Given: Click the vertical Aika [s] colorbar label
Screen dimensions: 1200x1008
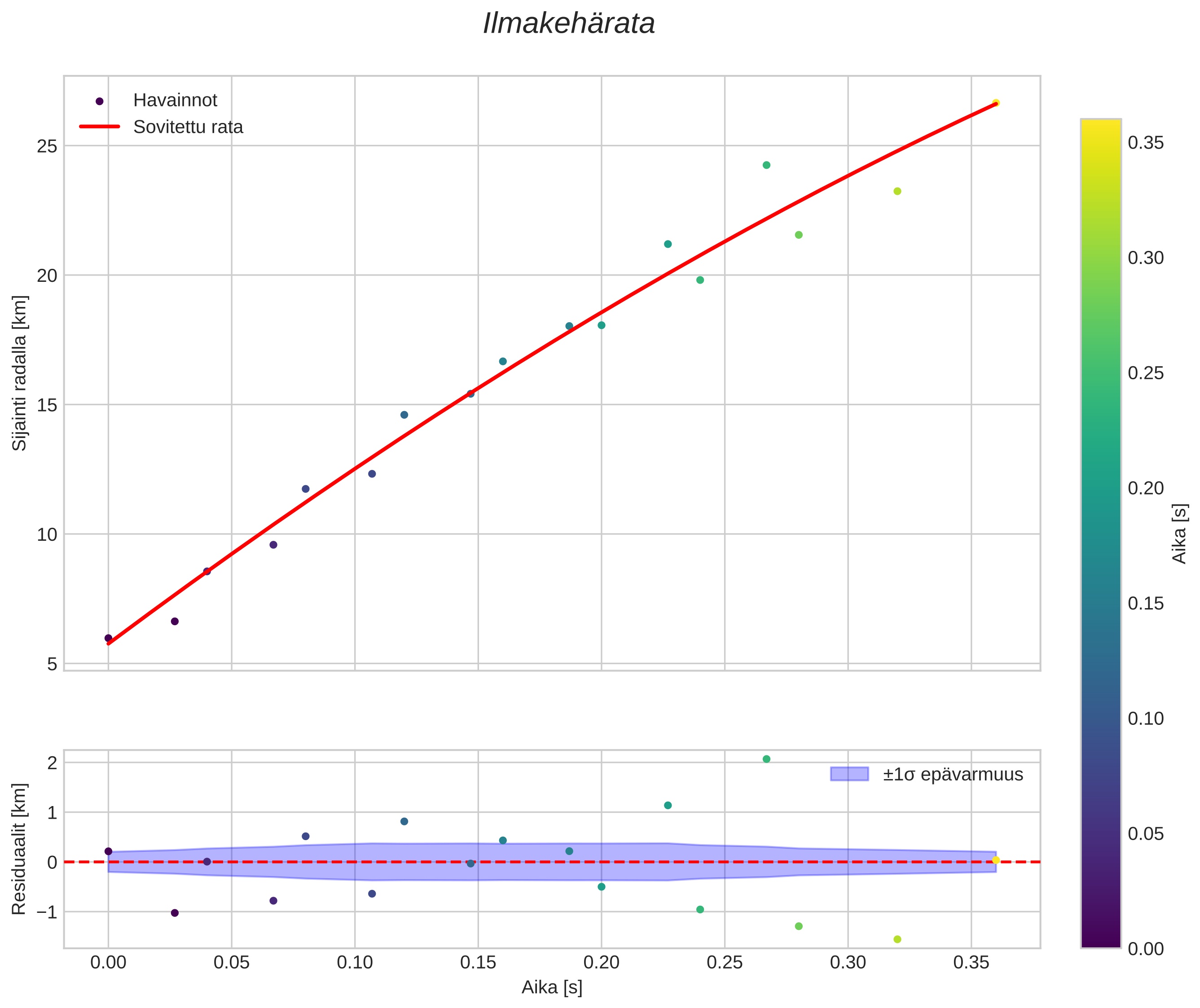Looking at the screenshot, I should [x=1180, y=533].
